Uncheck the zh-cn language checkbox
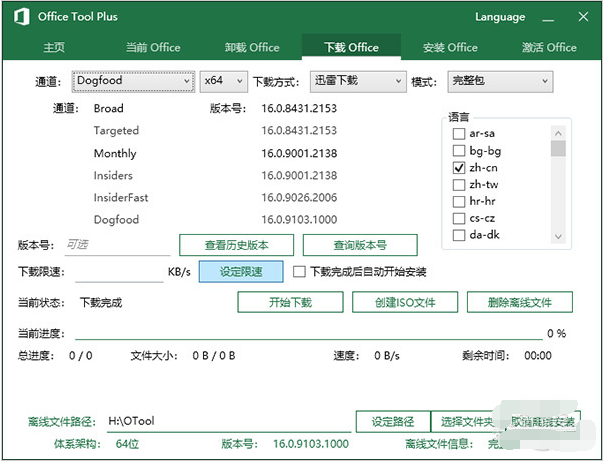607x462 pixels. (x=459, y=168)
